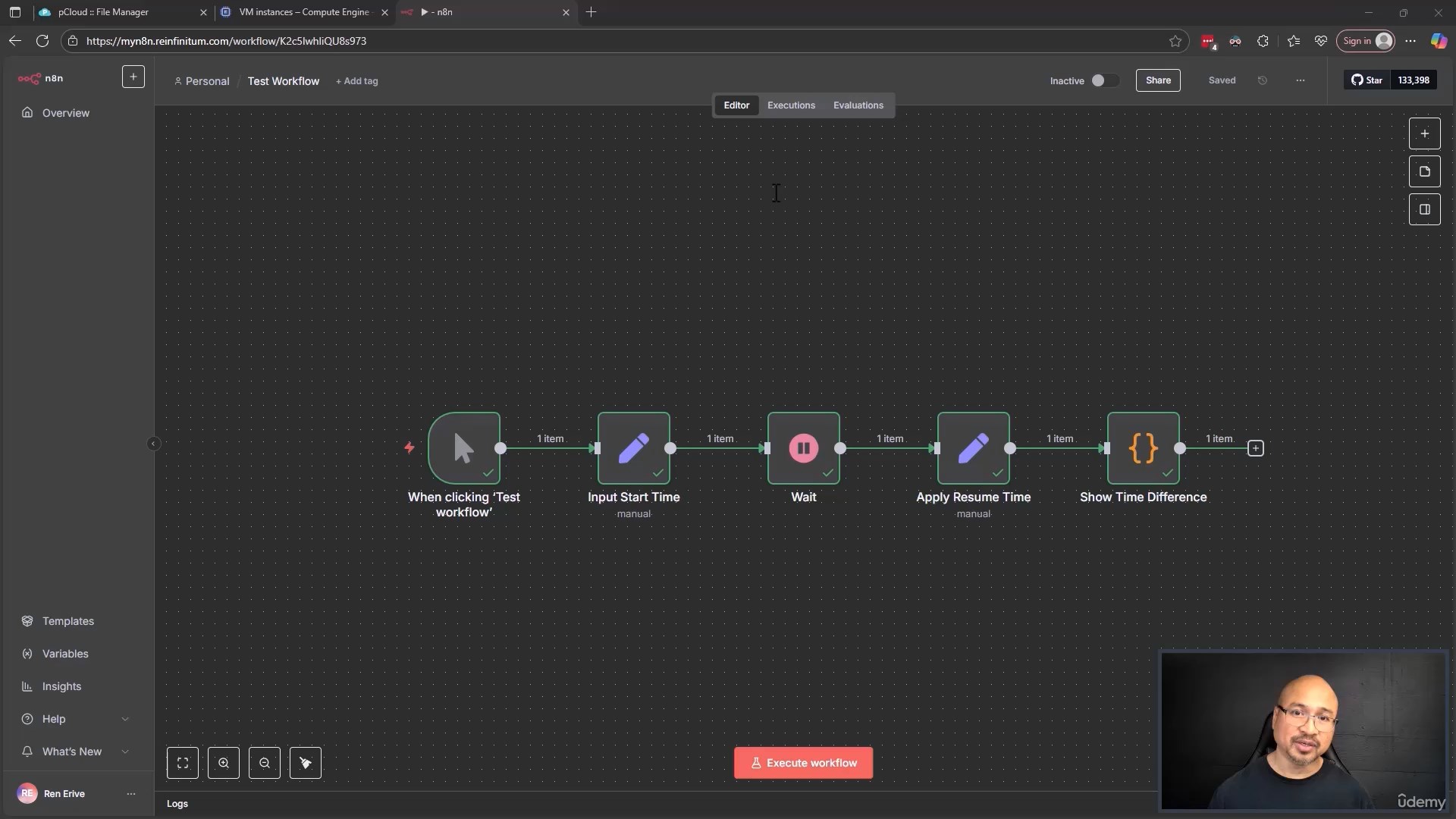
Task: Add sticky note from canvas sidebar
Action: 1424,171
